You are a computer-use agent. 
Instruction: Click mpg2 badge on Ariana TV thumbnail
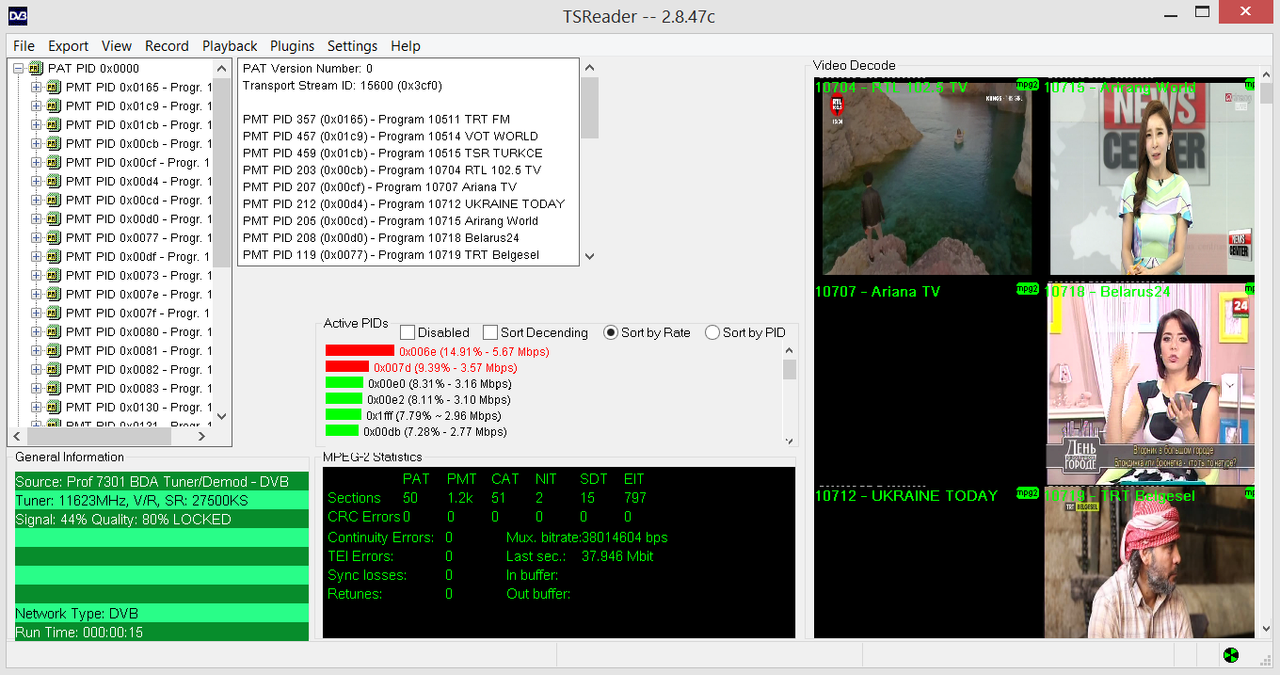pyautogui.click(x=1028, y=289)
